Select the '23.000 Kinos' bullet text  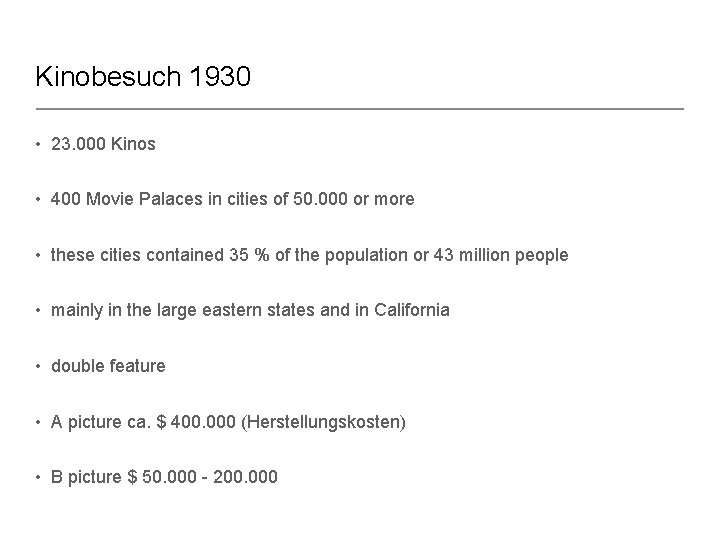click(x=104, y=144)
